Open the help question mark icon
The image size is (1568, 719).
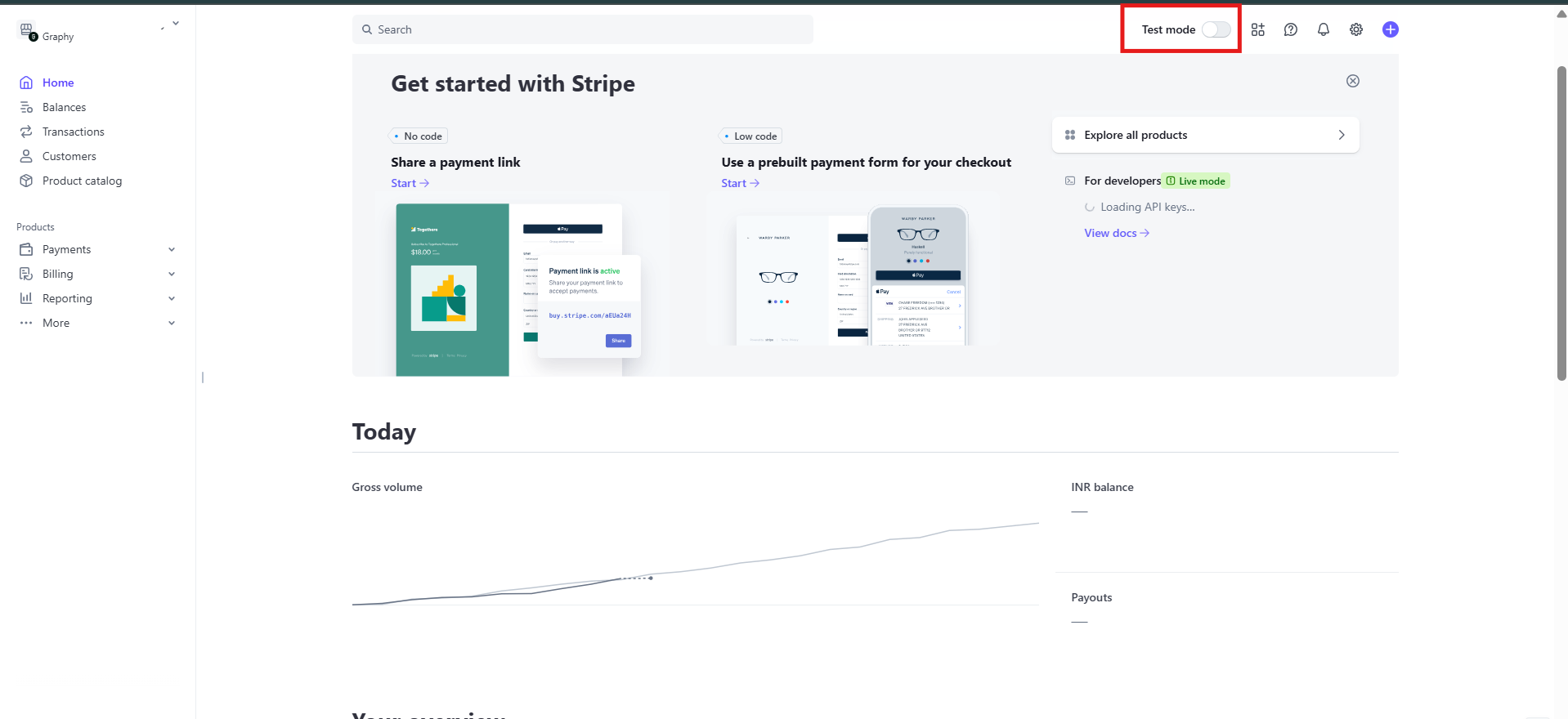pyautogui.click(x=1290, y=29)
